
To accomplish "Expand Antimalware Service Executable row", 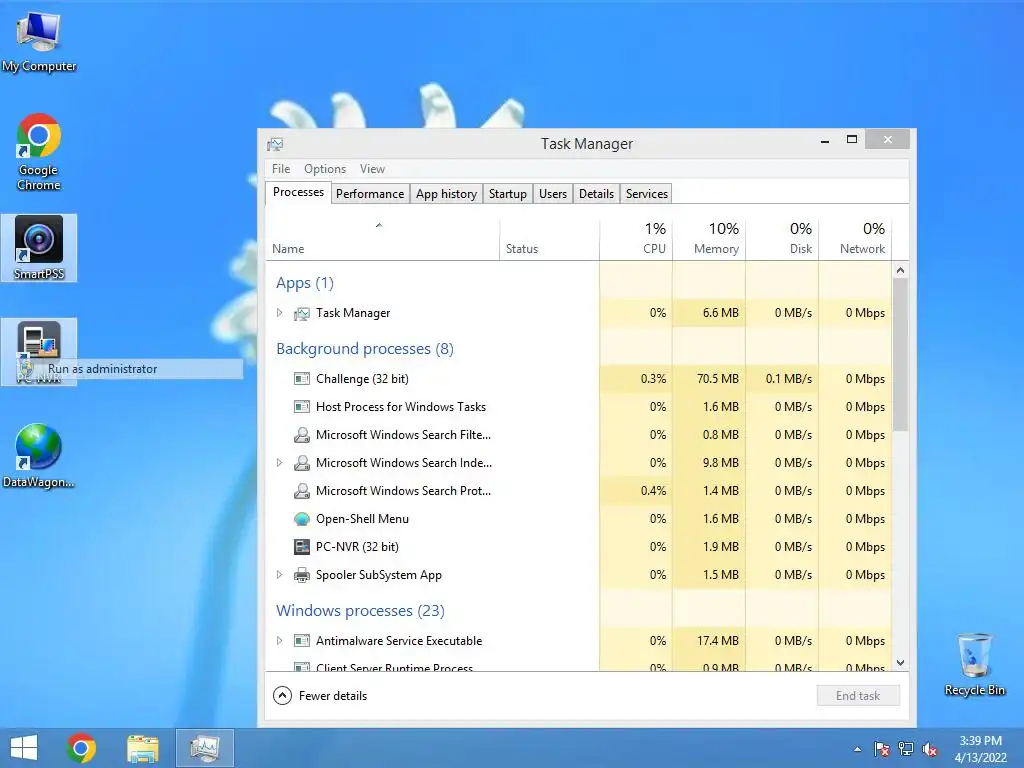I will (280, 641).
